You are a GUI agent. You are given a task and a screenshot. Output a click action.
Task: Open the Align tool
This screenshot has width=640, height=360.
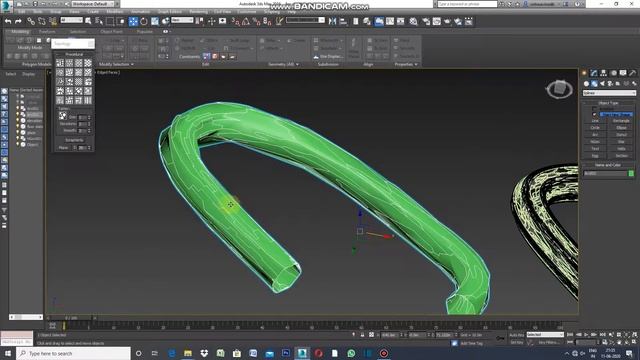click(344, 21)
